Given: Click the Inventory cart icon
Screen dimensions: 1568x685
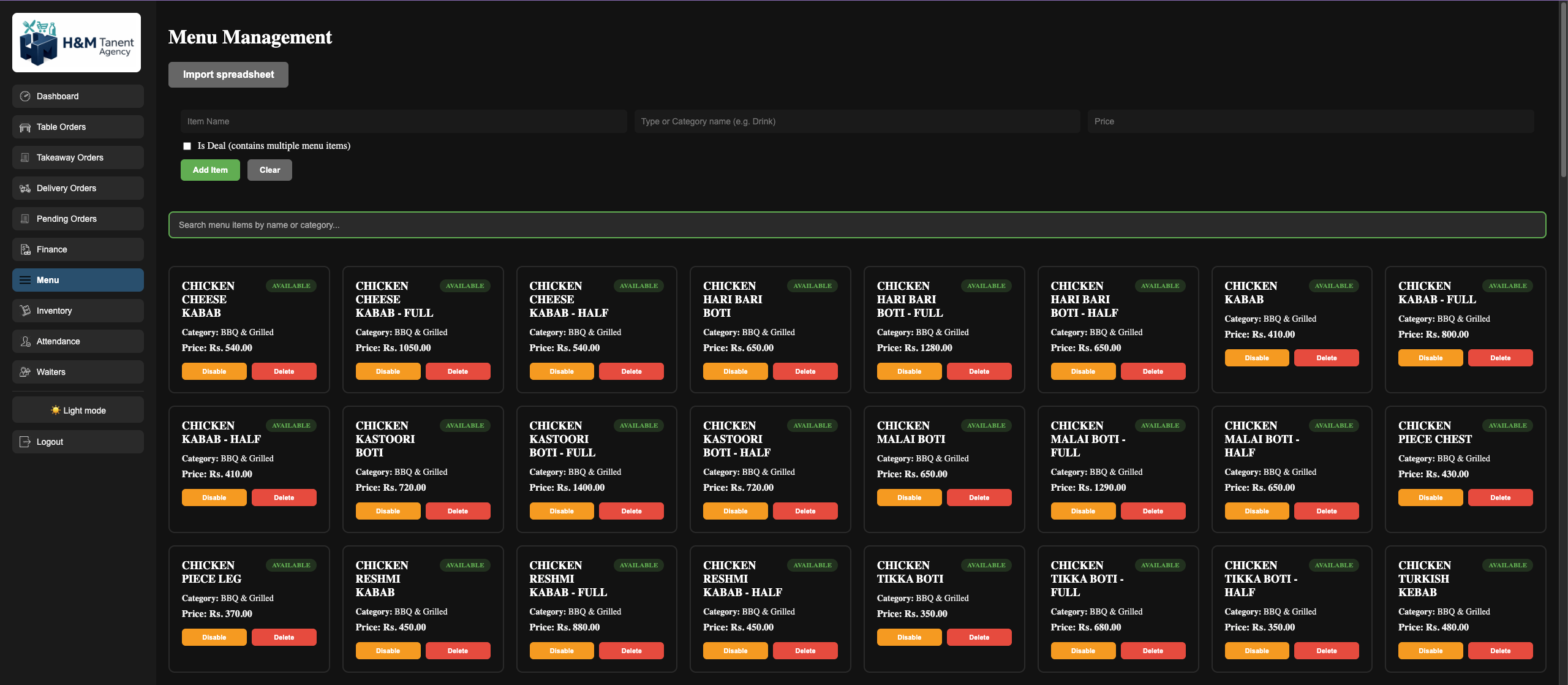Looking at the screenshot, I should [25, 311].
